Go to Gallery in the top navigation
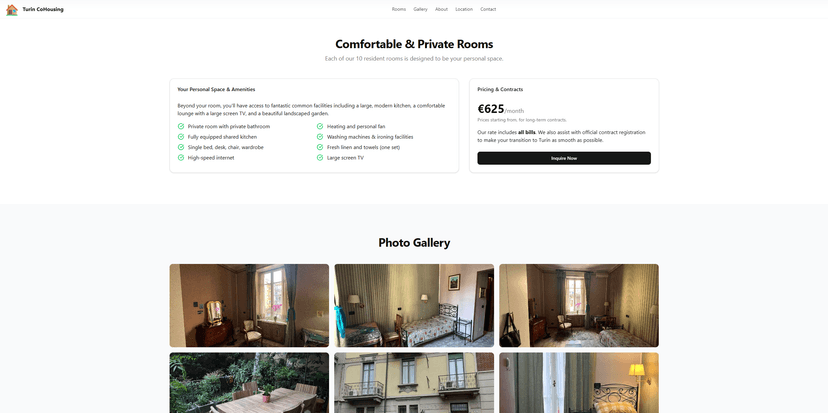 [420, 9]
